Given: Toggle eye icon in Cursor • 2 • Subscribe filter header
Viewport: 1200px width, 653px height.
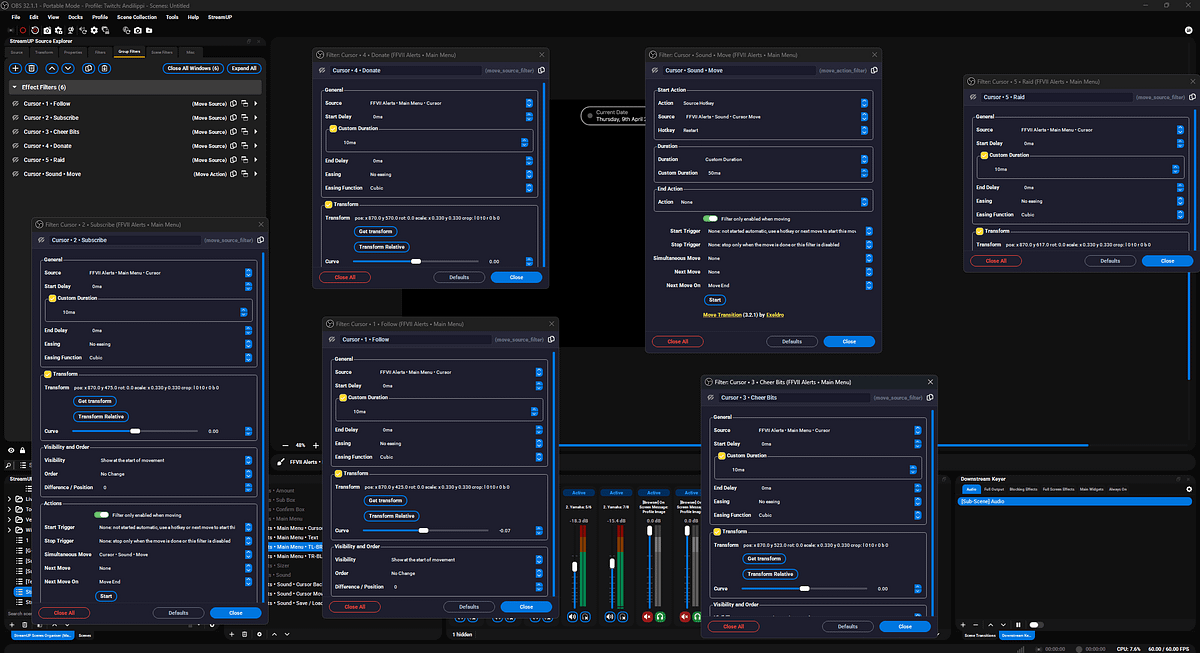Looking at the screenshot, I should coord(40,240).
